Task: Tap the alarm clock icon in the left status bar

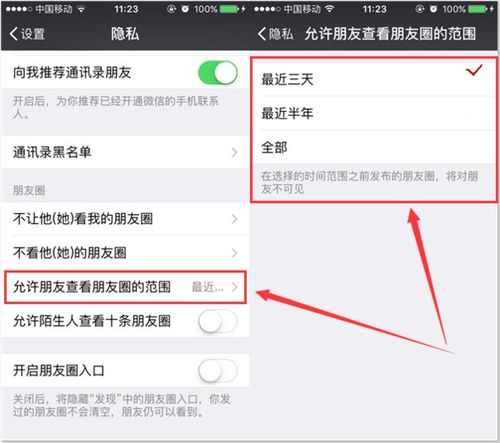Action: pyautogui.click(x=185, y=9)
